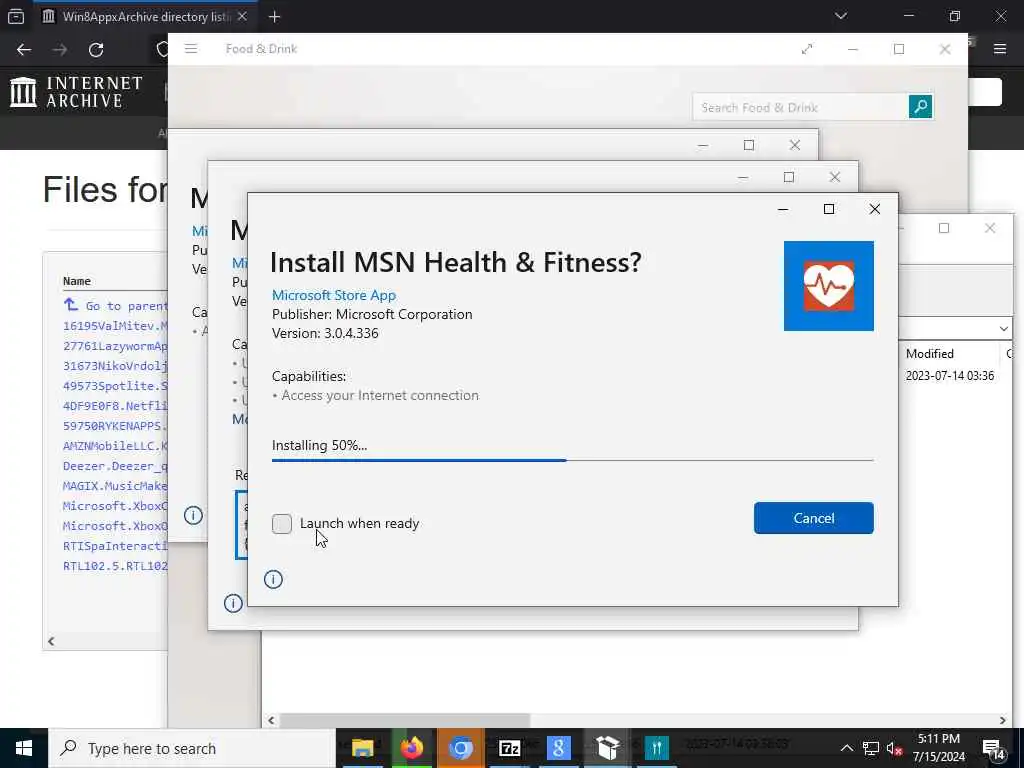Screen dimensions: 1024x768
Task: Close the Win8AppxArchive tab
Action: (x=242, y=16)
